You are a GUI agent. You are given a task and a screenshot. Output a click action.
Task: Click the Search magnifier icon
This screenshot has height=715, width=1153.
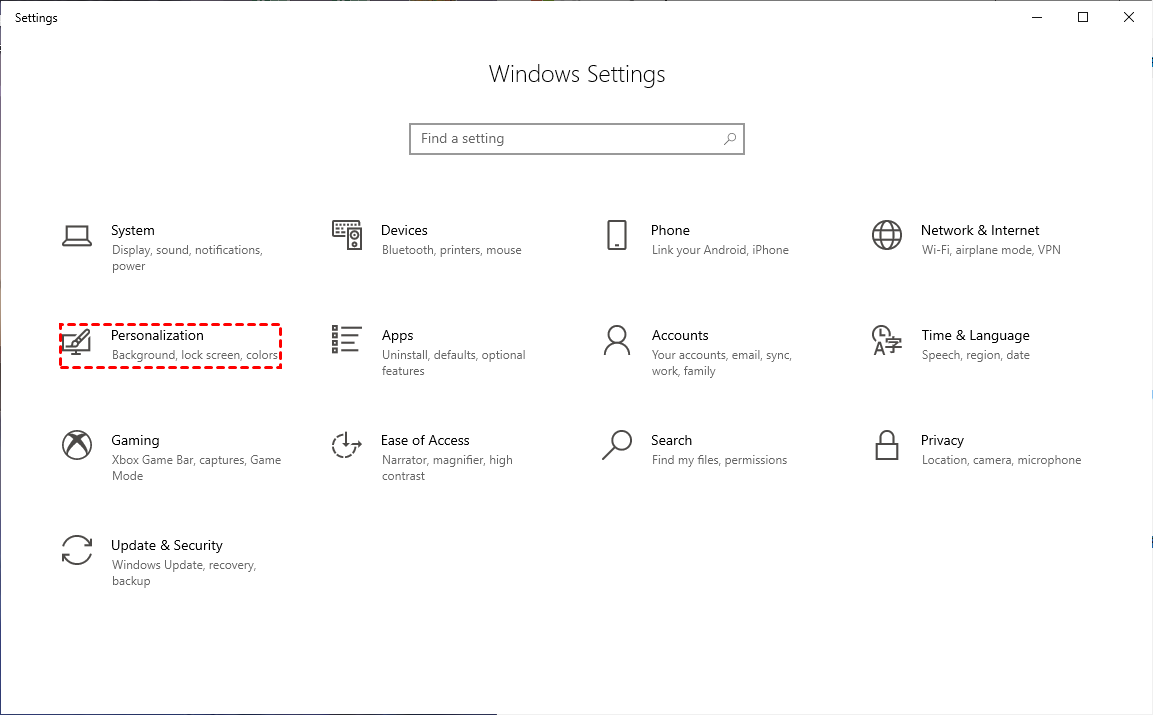tap(616, 446)
